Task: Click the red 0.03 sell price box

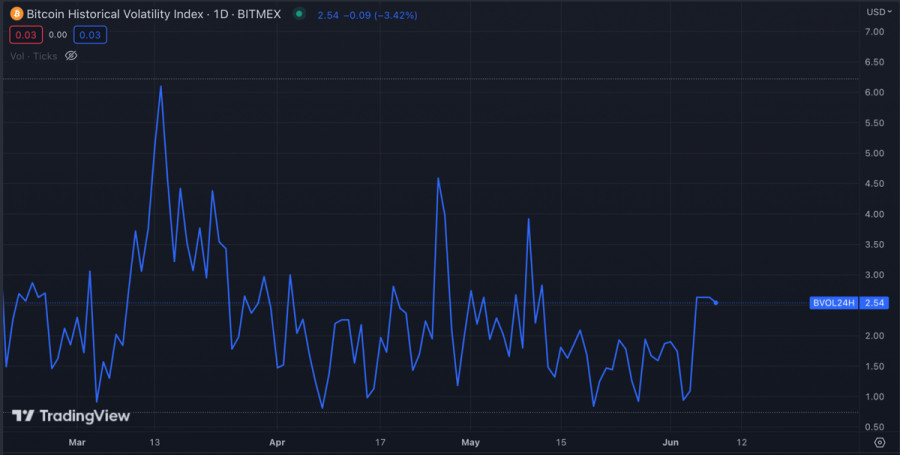Action: tap(25, 36)
